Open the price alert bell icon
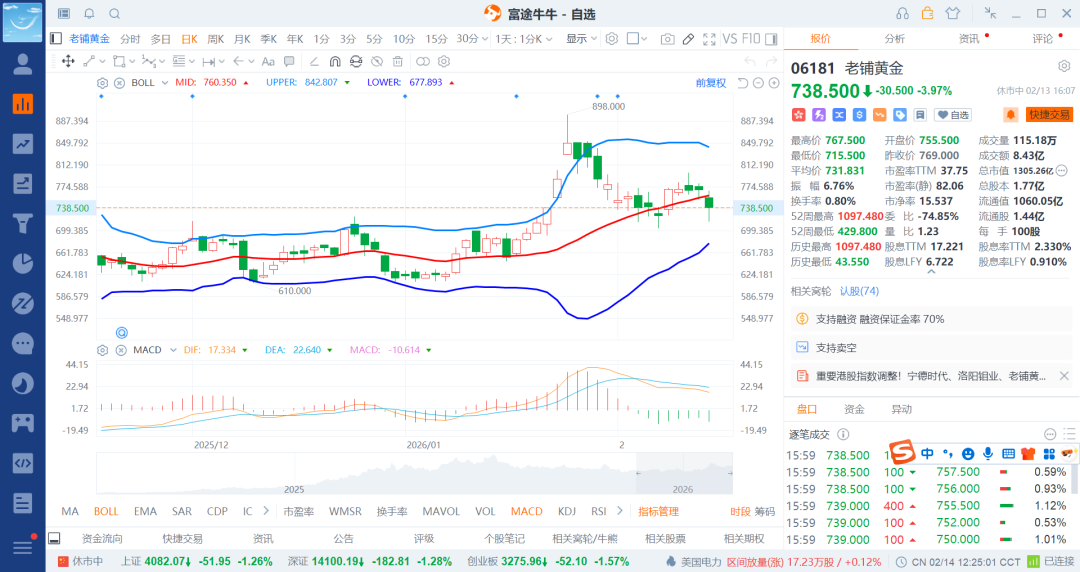The image size is (1080, 572). coord(1011,115)
